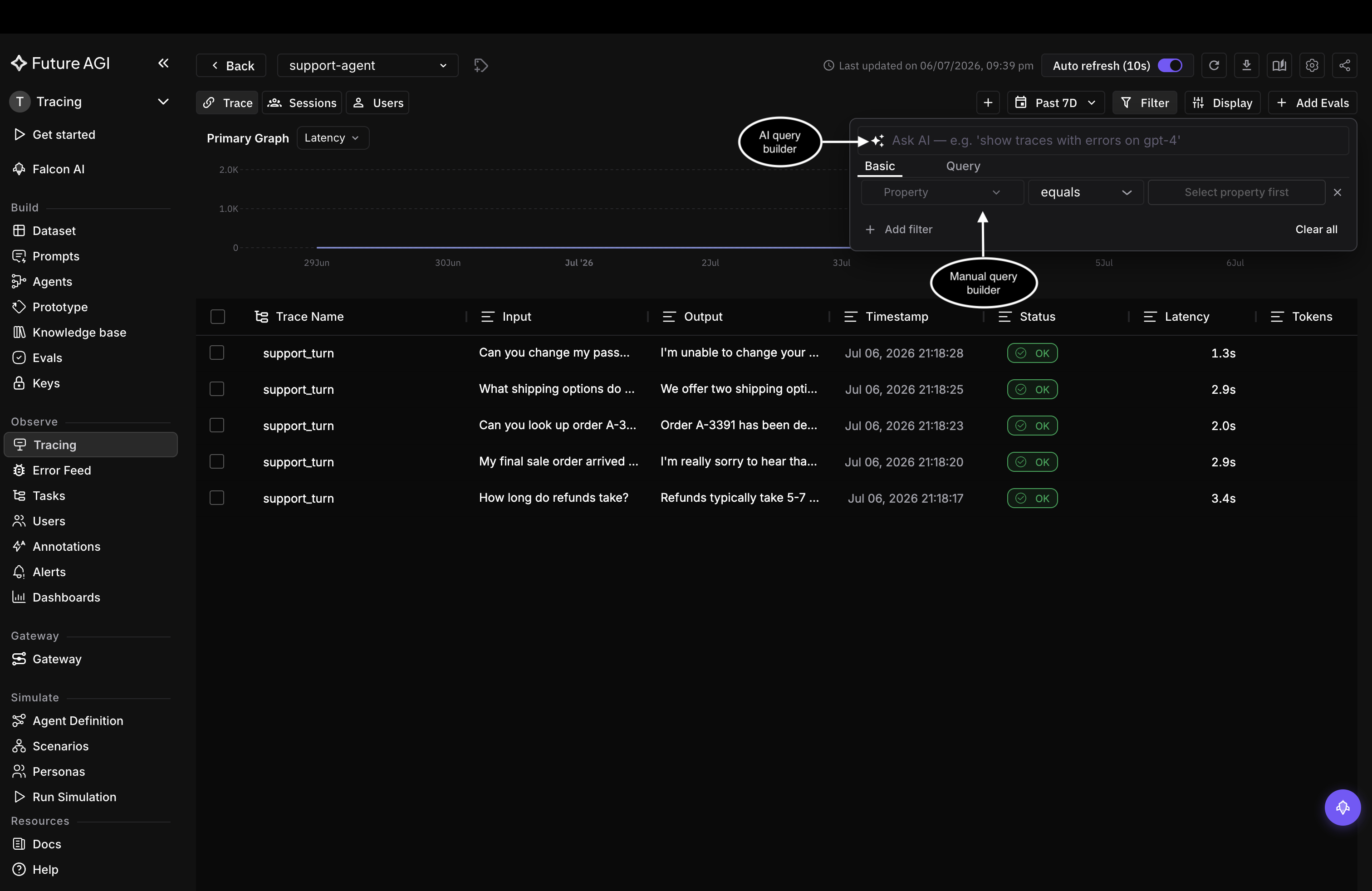Toggle Auto refresh (10s) switch
This screenshot has height=891, width=1372.
(x=1170, y=66)
